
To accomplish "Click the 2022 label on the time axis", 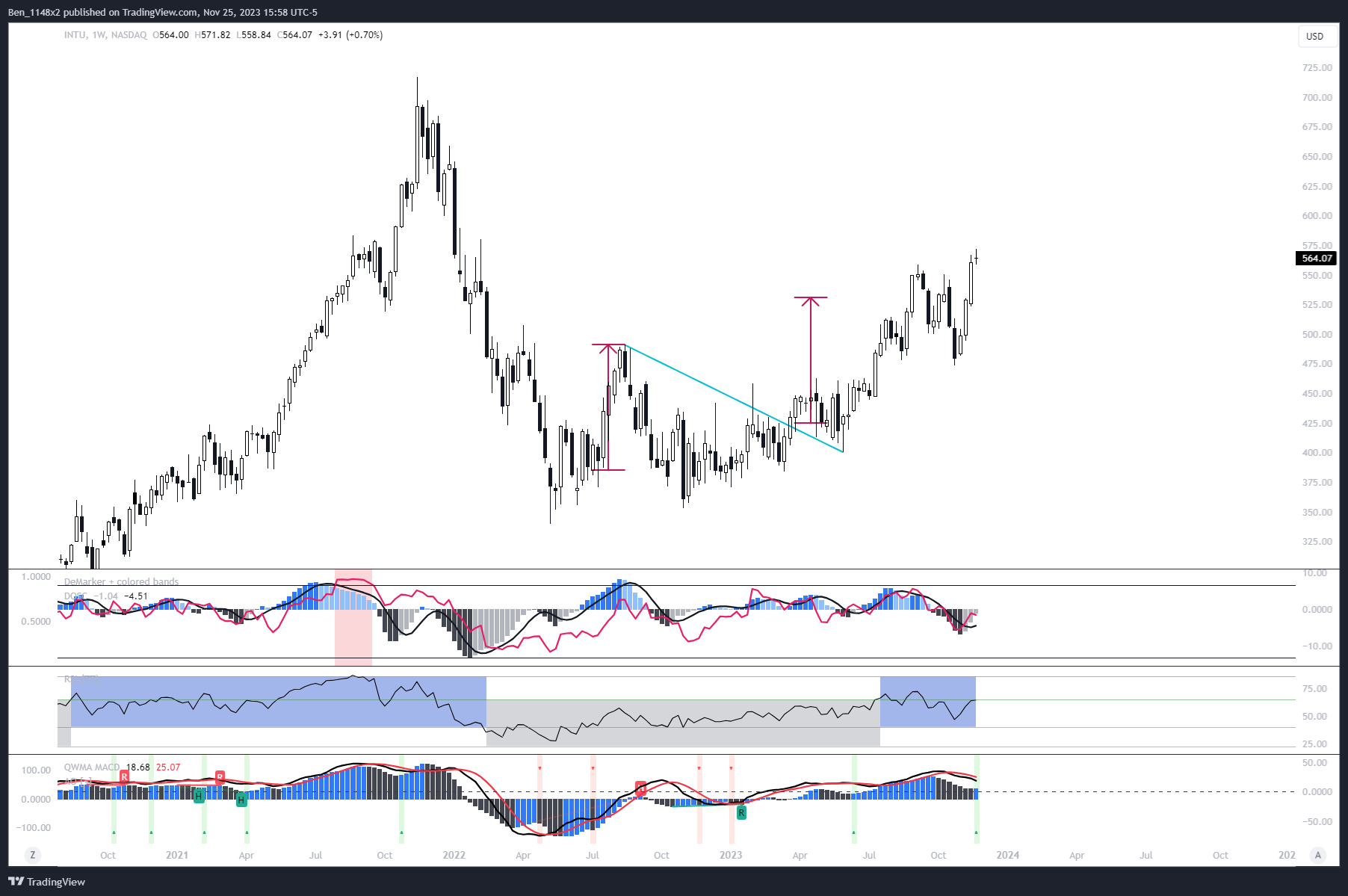I will 454,856.
